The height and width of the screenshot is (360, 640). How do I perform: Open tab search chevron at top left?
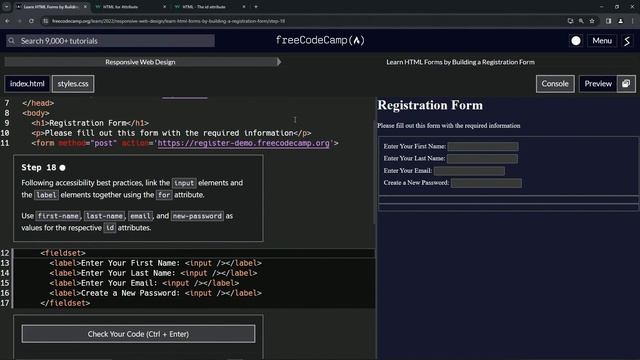coord(7,7)
